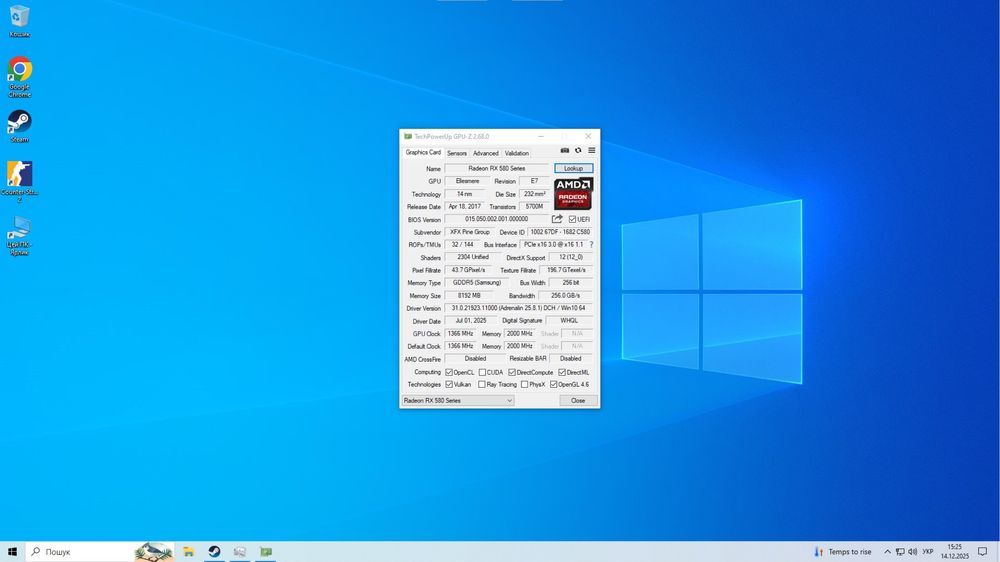Toggle the UEFI checkbox
Image resolution: width=1000 pixels, height=562 pixels.
click(x=572, y=219)
